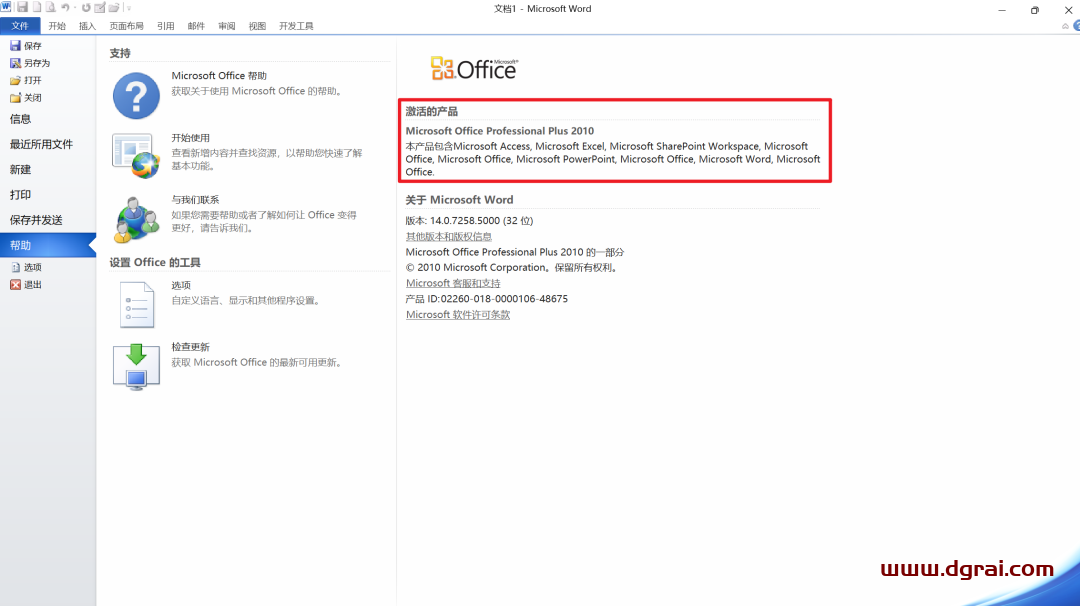1080x606 pixels.
Task: Click the Save icon in quick access toolbar
Action: coord(22,8)
